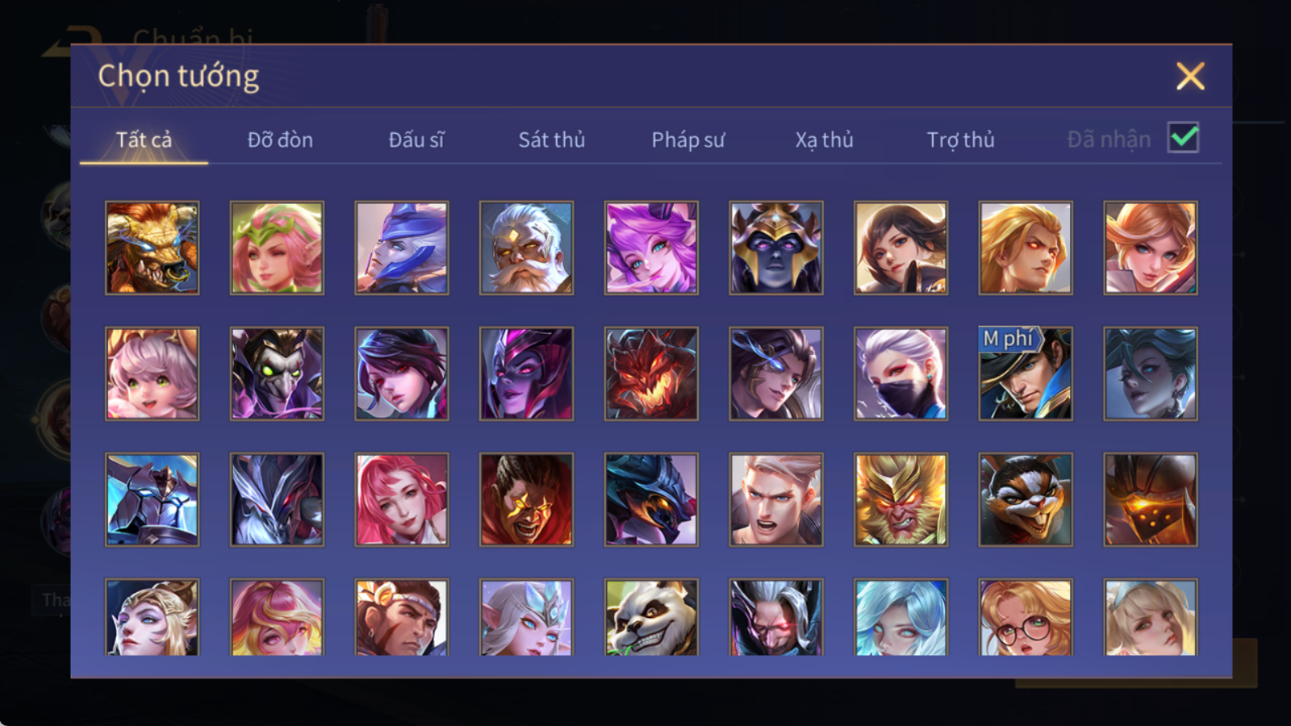Show the 'Pháp sư' heroes tab
Screen dimensions: 1291x726
688,140
